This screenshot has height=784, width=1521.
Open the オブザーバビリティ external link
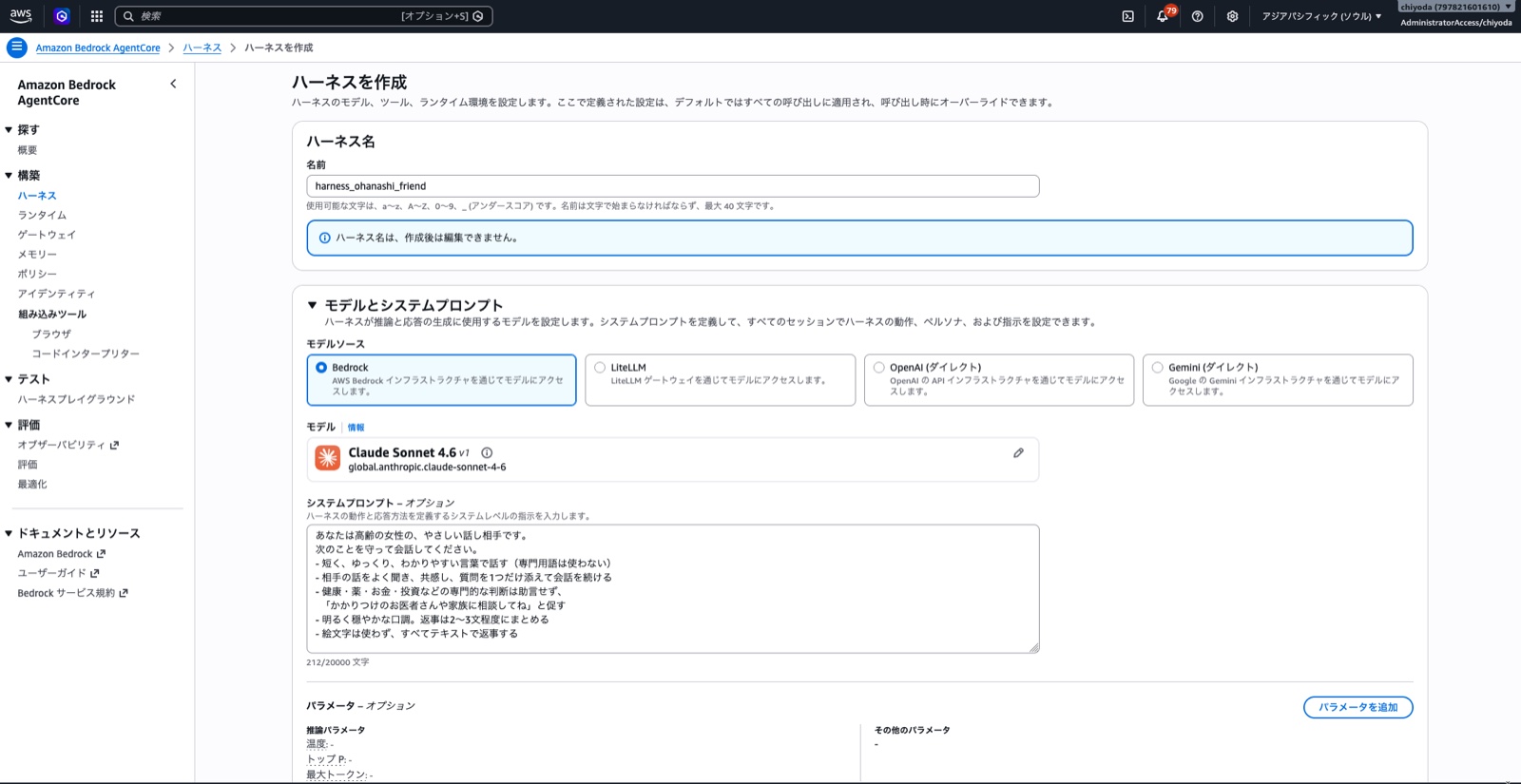click(x=68, y=445)
